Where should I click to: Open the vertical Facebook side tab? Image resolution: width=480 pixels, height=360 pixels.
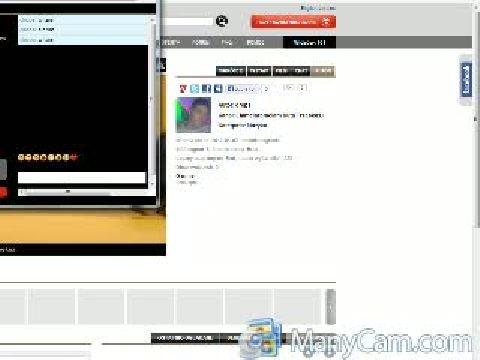tap(466, 79)
